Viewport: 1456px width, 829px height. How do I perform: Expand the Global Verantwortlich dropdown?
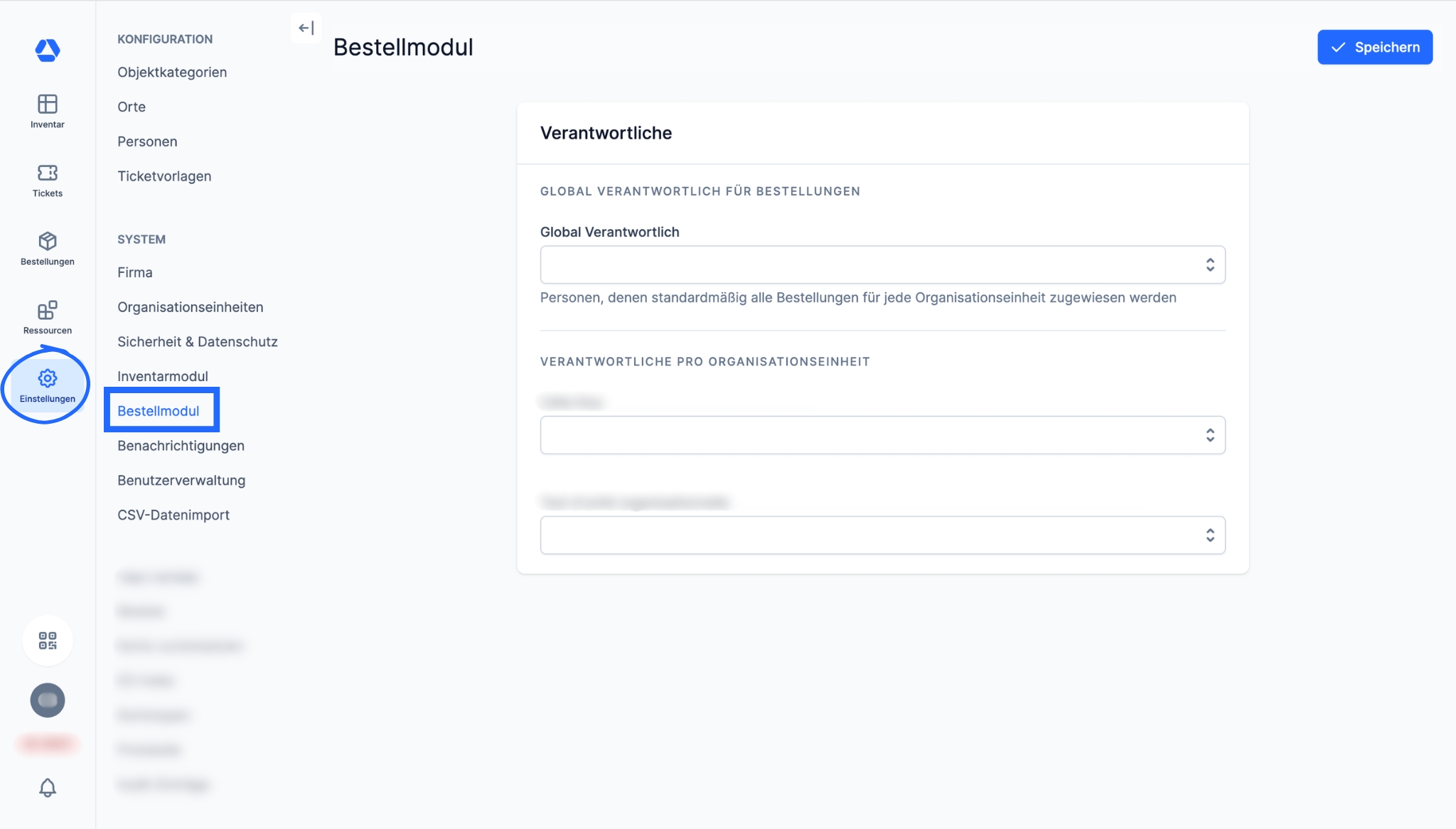[x=882, y=265]
